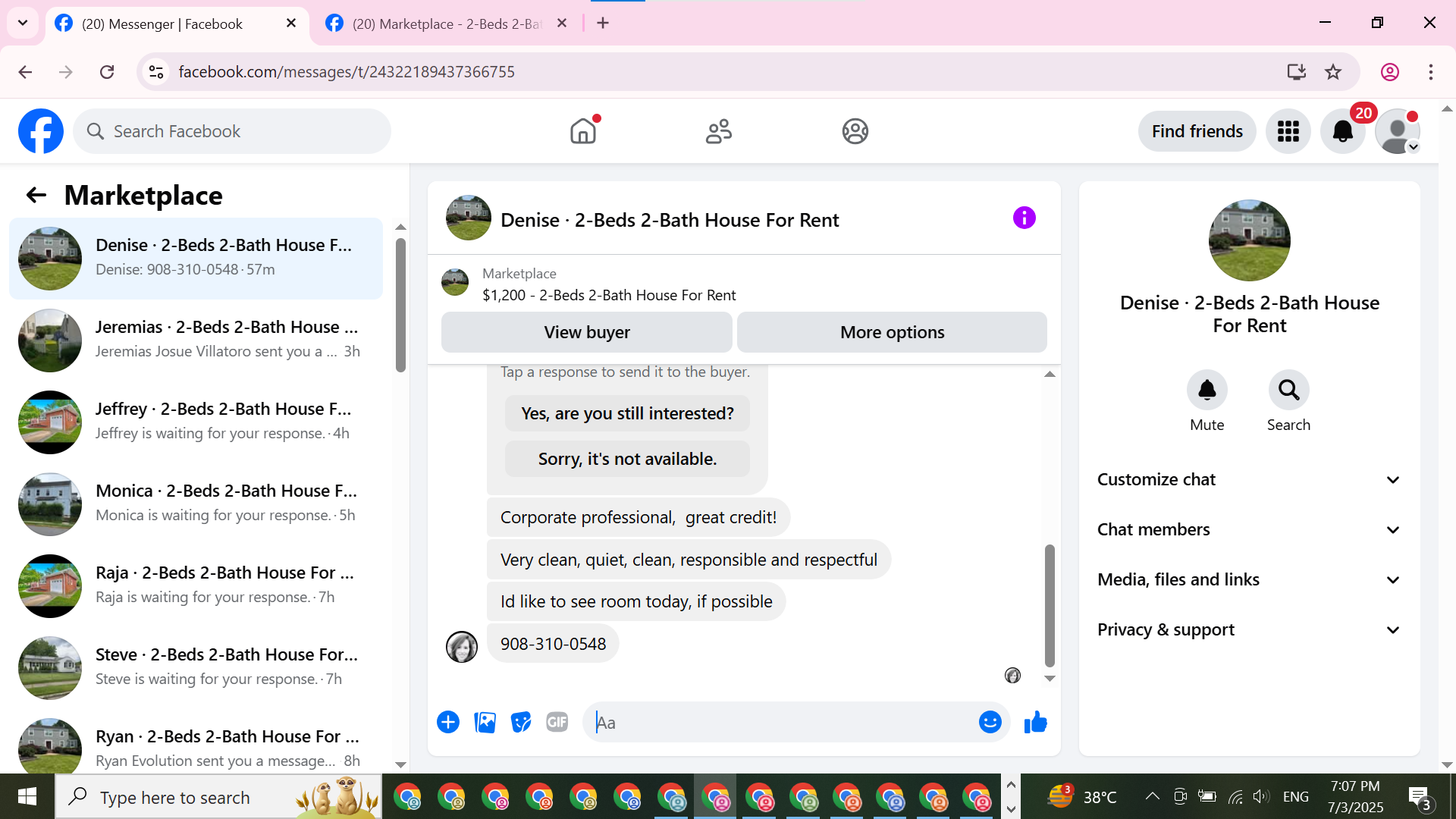Attach a photo using image icon
This screenshot has height=819, width=1456.
[x=485, y=723]
